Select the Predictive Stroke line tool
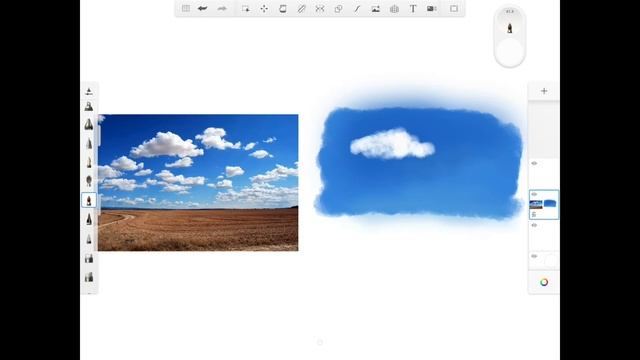The image size is (640, 360). point(357,9)
